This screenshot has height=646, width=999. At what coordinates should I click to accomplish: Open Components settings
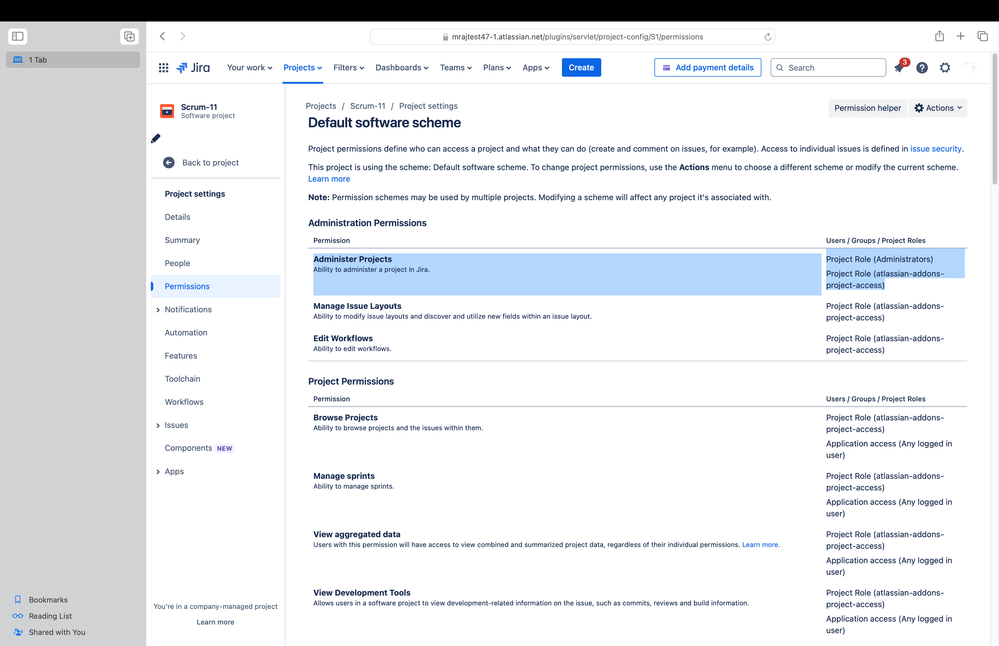[188, 448]
